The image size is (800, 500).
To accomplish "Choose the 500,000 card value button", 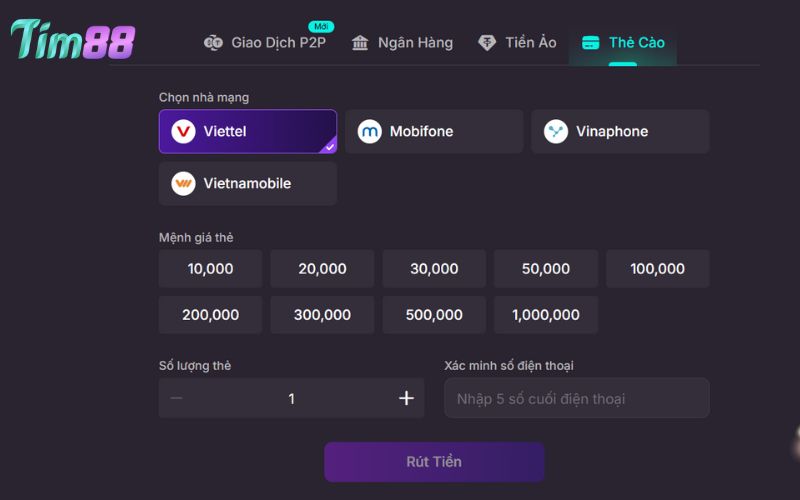I will pyautogui.click(x=434, y=315).
